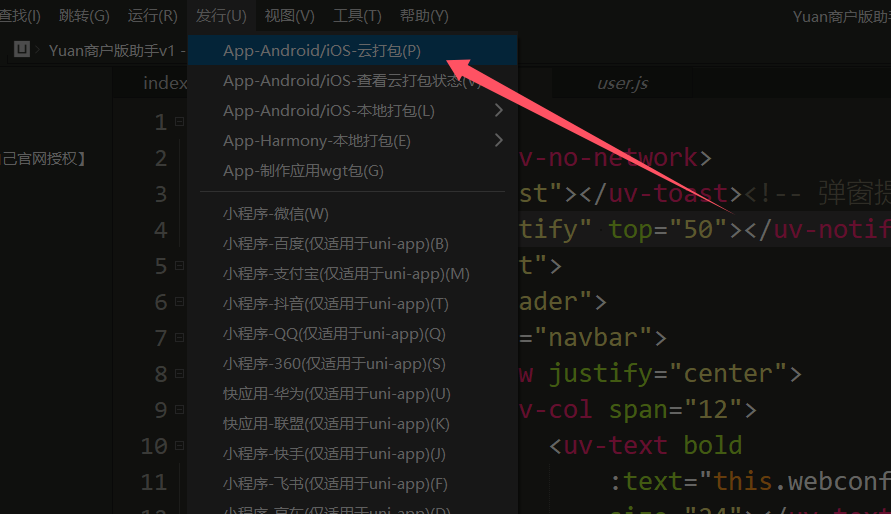The image size is (891, 514).
Task: Open the 视图(V) menu
Action: [x=289, y=15]
